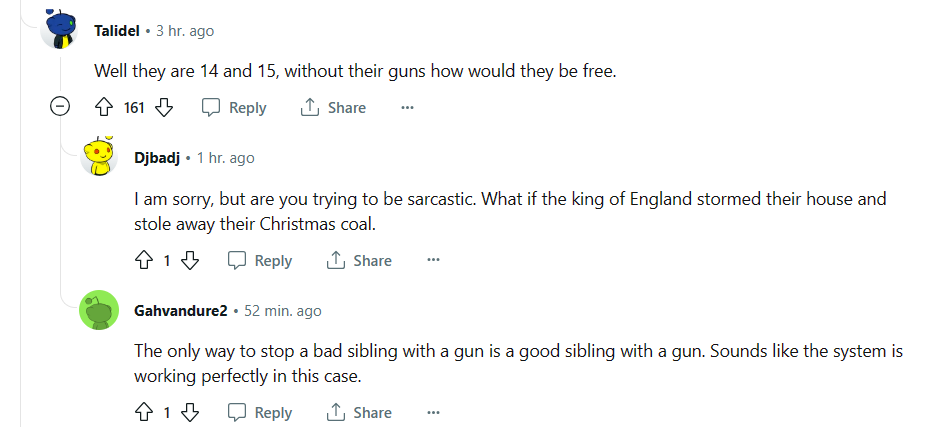Reply to Gahvandure2's comment
The height and width of the screenshot is (427, 942).
click(260, 412)
